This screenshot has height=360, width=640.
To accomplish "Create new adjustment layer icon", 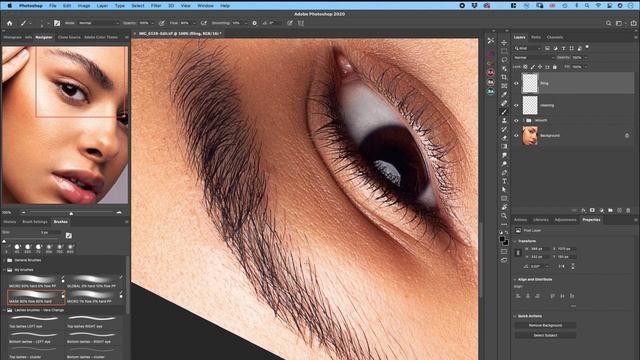I will [x=601, y=210].
